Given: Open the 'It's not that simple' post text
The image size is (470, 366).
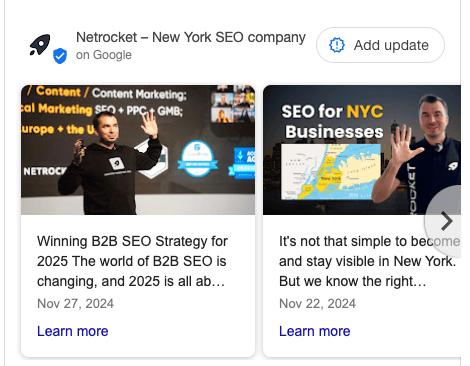Looking at the screenshot, I should (x=369, y=261).
